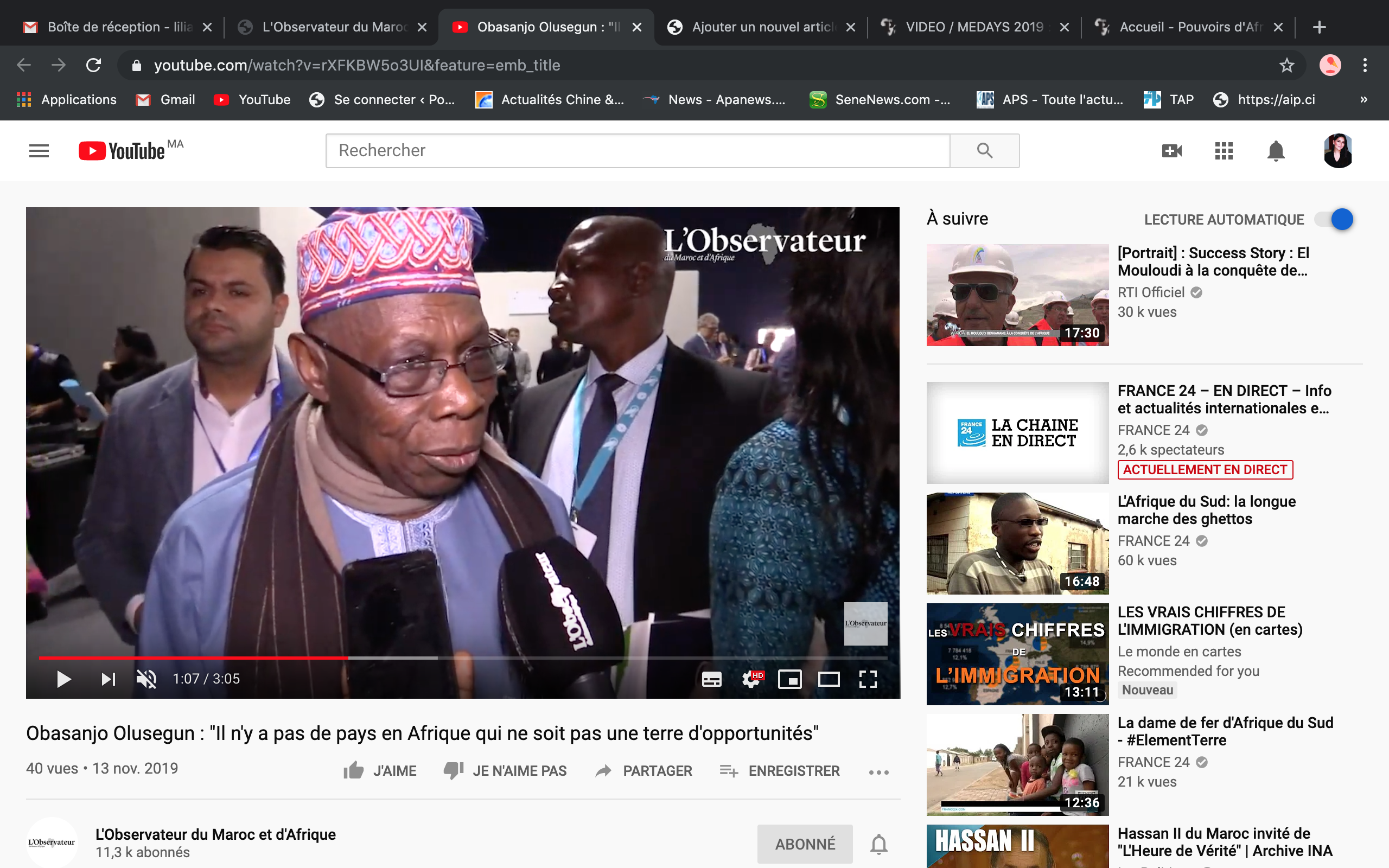Switch to Boîte de réception Gmail tab

[117, 27]
